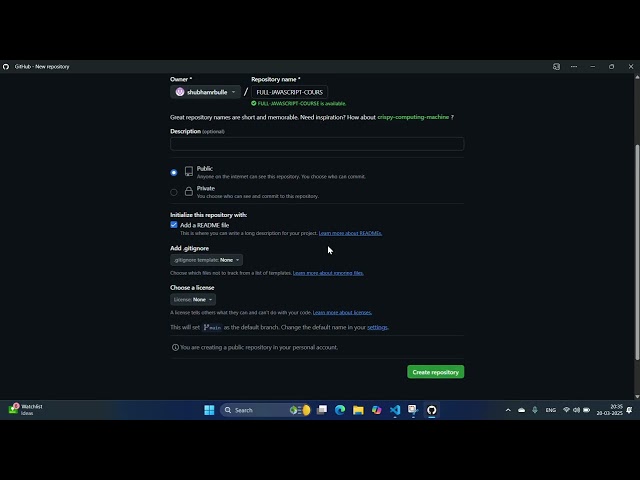Click the shubhamrbulle owner avatar
The width and height of the screenshot is (640, 480).
(180, 92)
